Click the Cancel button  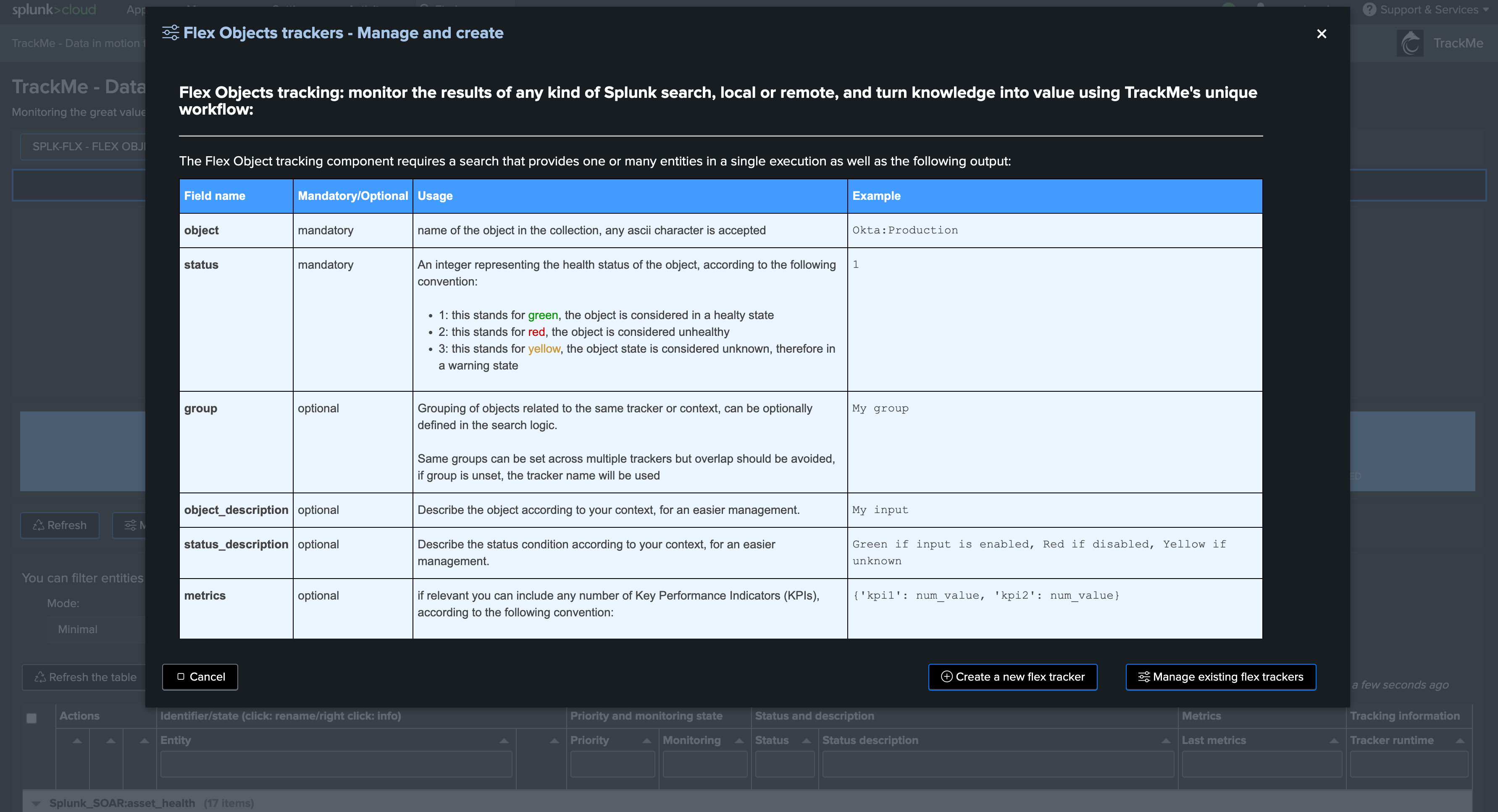pyautogui.click(x=200, y=676)
